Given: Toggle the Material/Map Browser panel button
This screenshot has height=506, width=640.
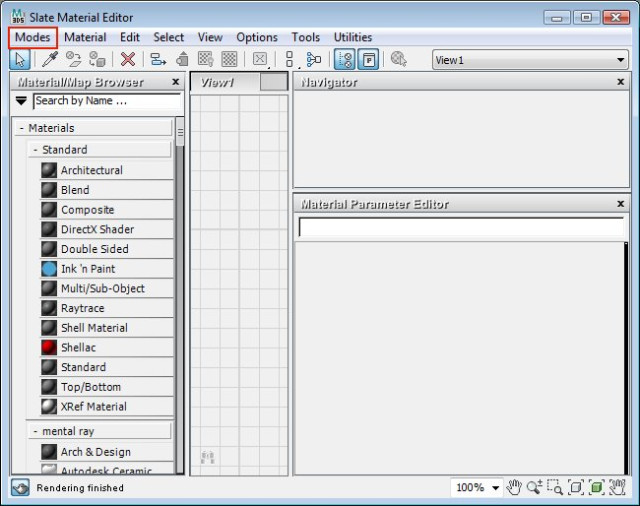Looking at the screenshot, I should point(344,59).
